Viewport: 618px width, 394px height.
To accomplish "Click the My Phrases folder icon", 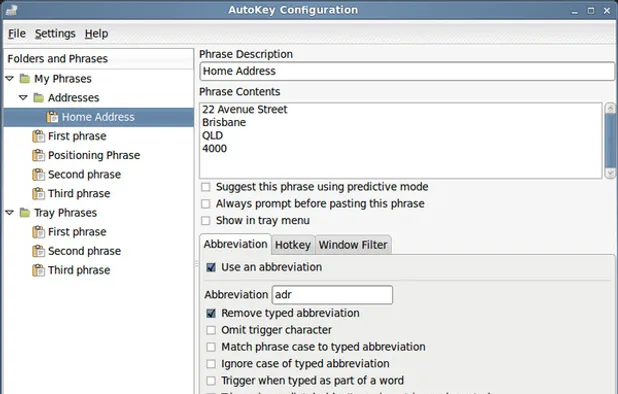I will pos(25,79).
